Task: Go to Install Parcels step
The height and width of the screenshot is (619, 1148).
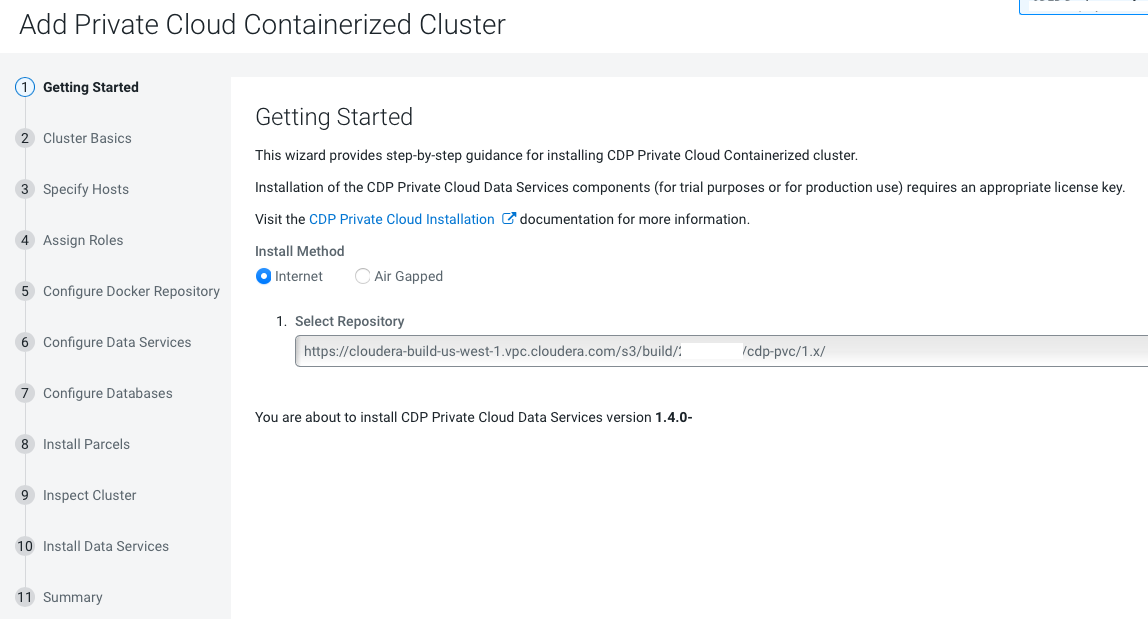Action: [x=86, y=444]
